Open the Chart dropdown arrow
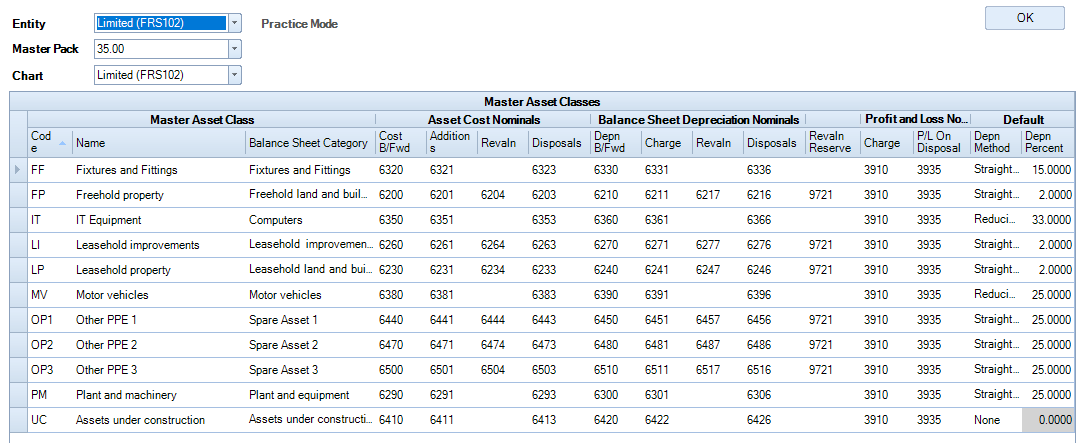This screenshot has width=1080, height=443. coord(235,74)
